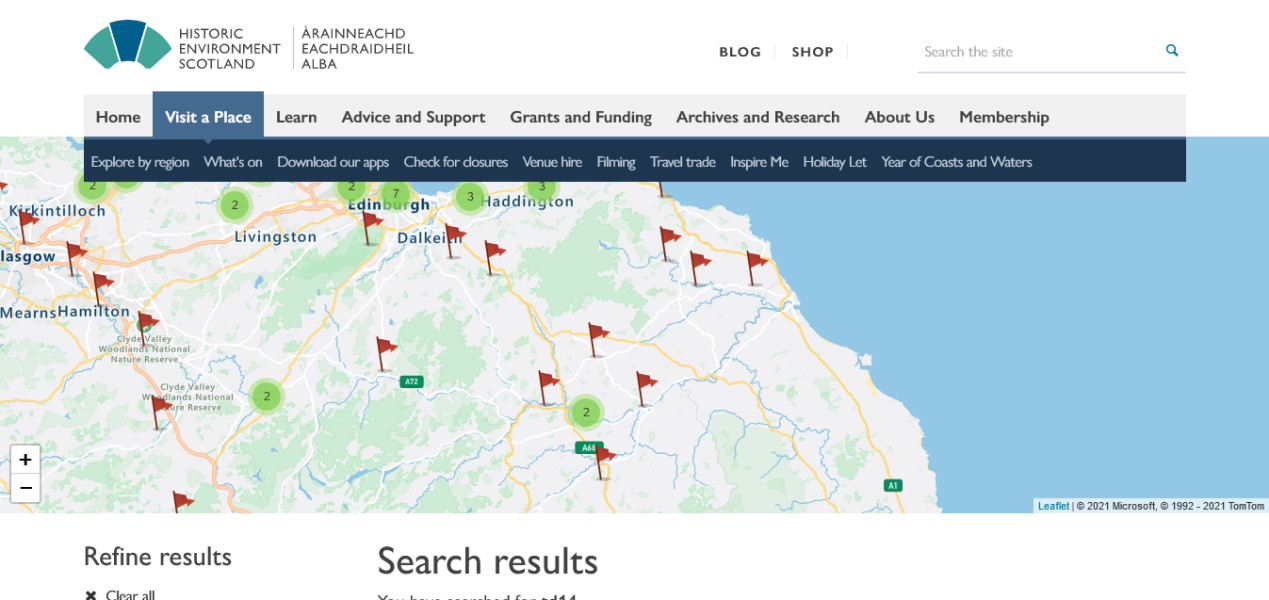Open Archives and Research menu
1269x600 pixels.
pos(758,117)
